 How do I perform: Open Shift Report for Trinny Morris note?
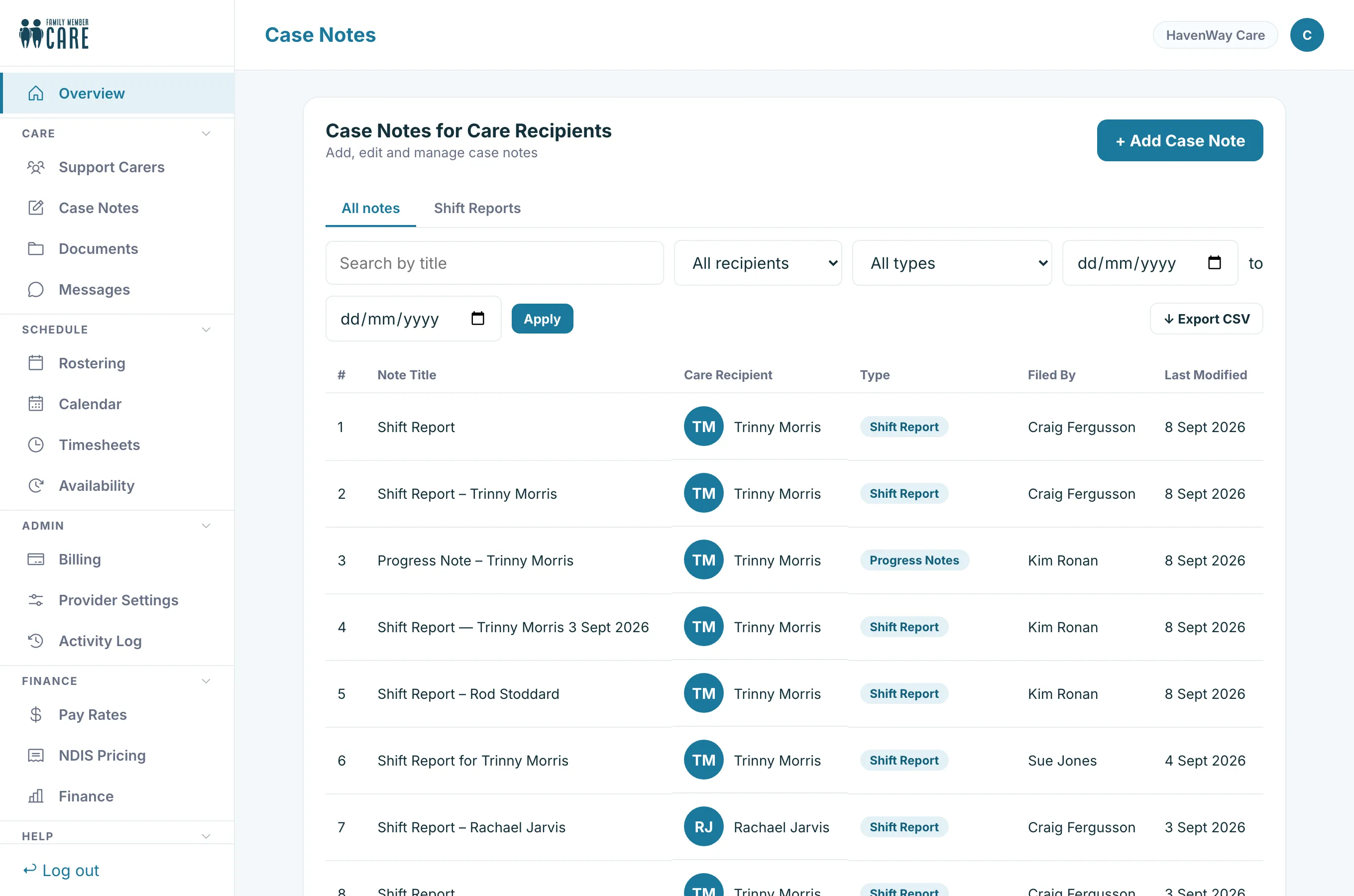[473, 761]
